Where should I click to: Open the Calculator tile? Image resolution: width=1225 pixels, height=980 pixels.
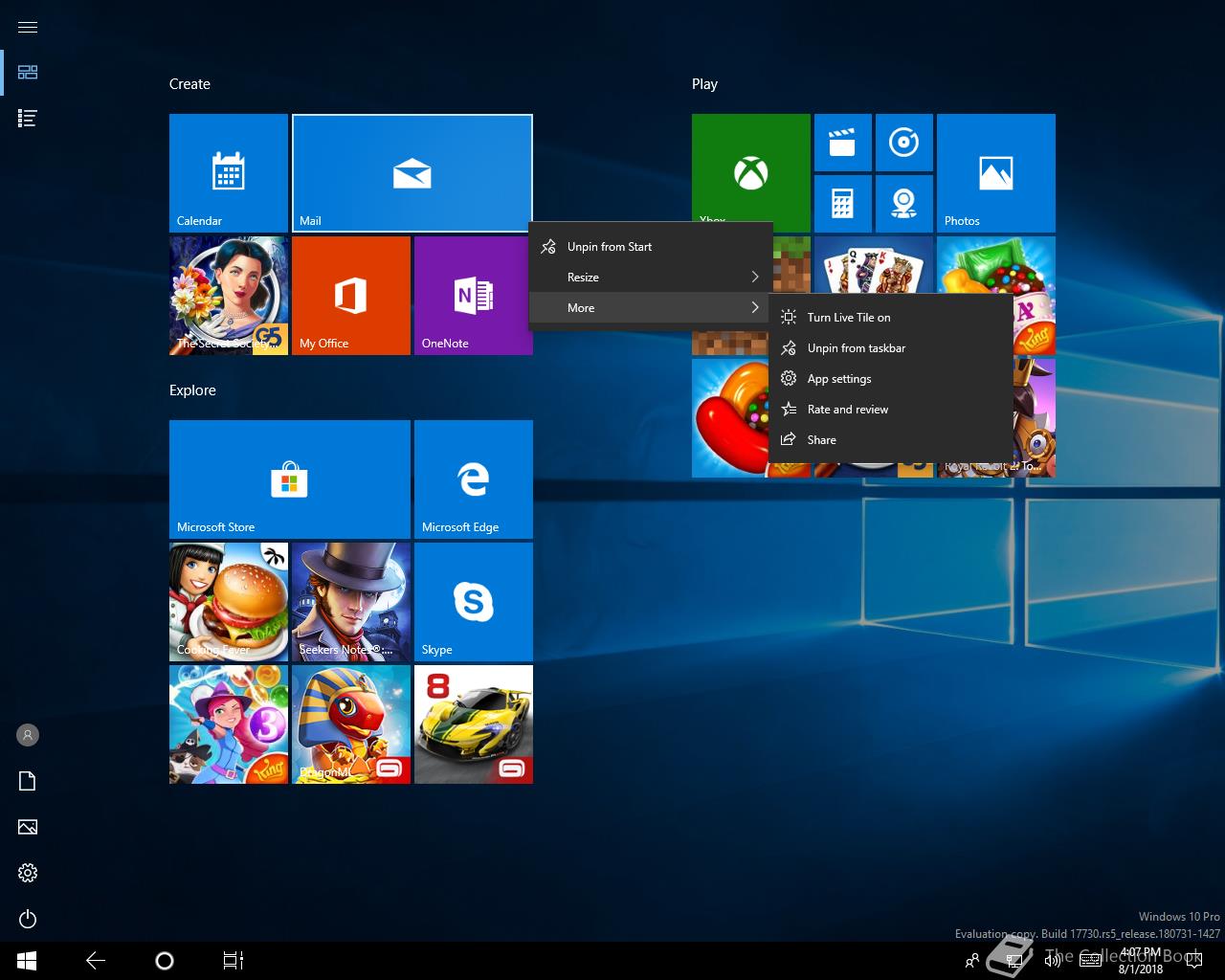(x=843, y=204)
